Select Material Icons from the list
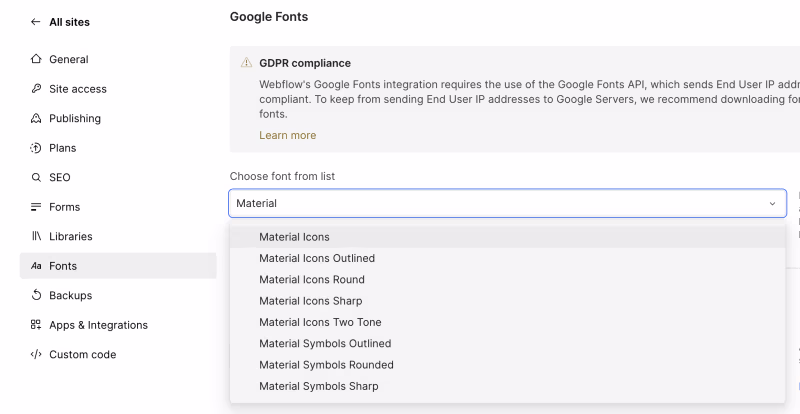Screen dimensions: 800x414 294,237
